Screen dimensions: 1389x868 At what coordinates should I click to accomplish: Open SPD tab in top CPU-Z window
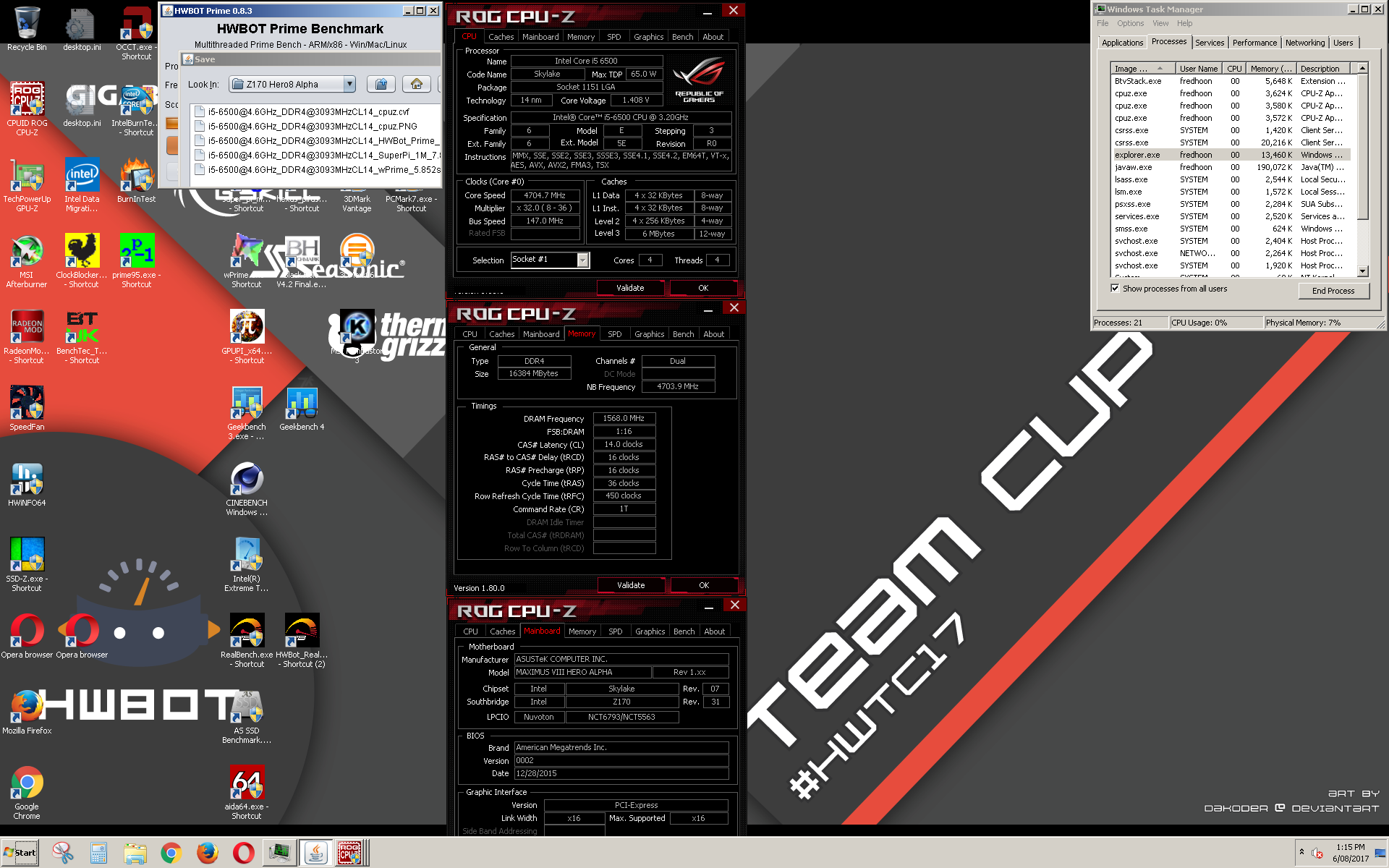point(613,37)
